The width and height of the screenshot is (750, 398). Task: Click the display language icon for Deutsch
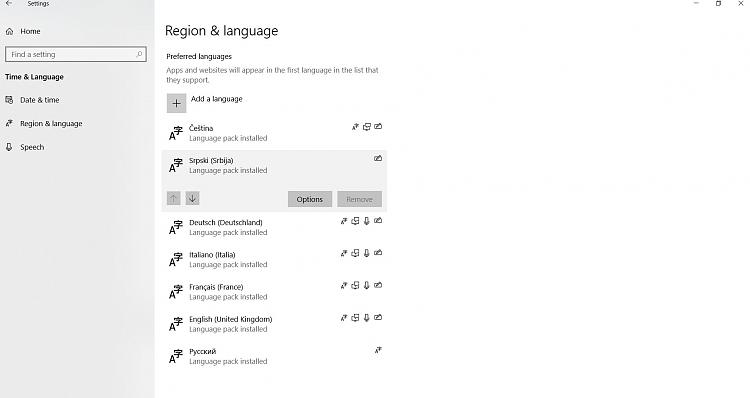[x=343, y=221]
